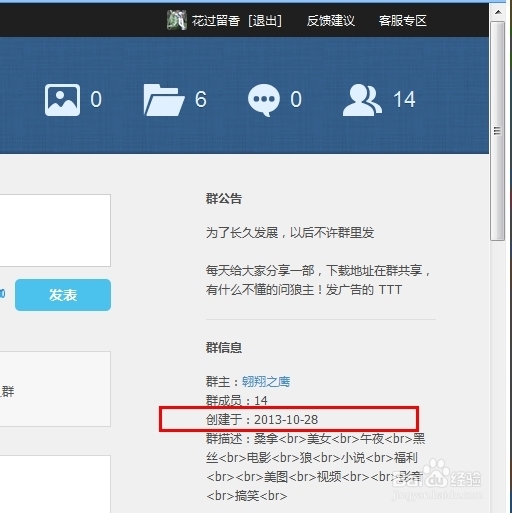Open the group messages speech bubble icon

pyautogui.click(x=264, y=100)
